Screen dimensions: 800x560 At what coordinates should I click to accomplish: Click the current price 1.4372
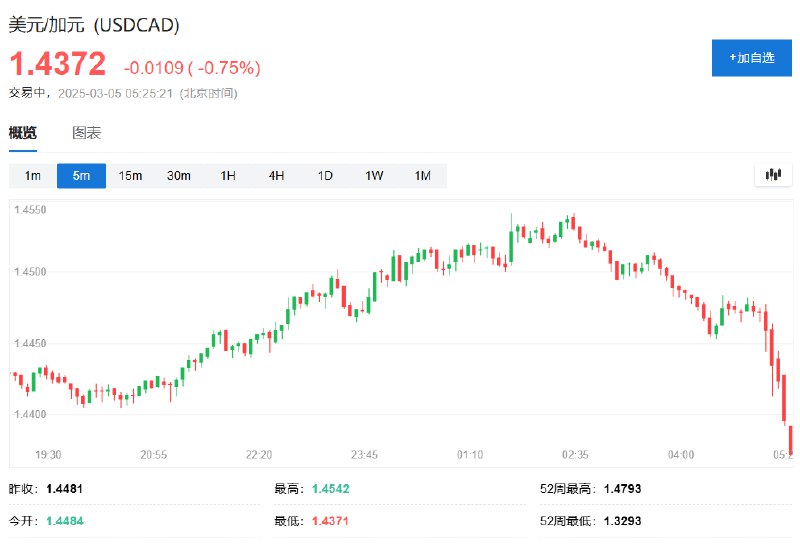pyautogui.click(x=58, y=64)
